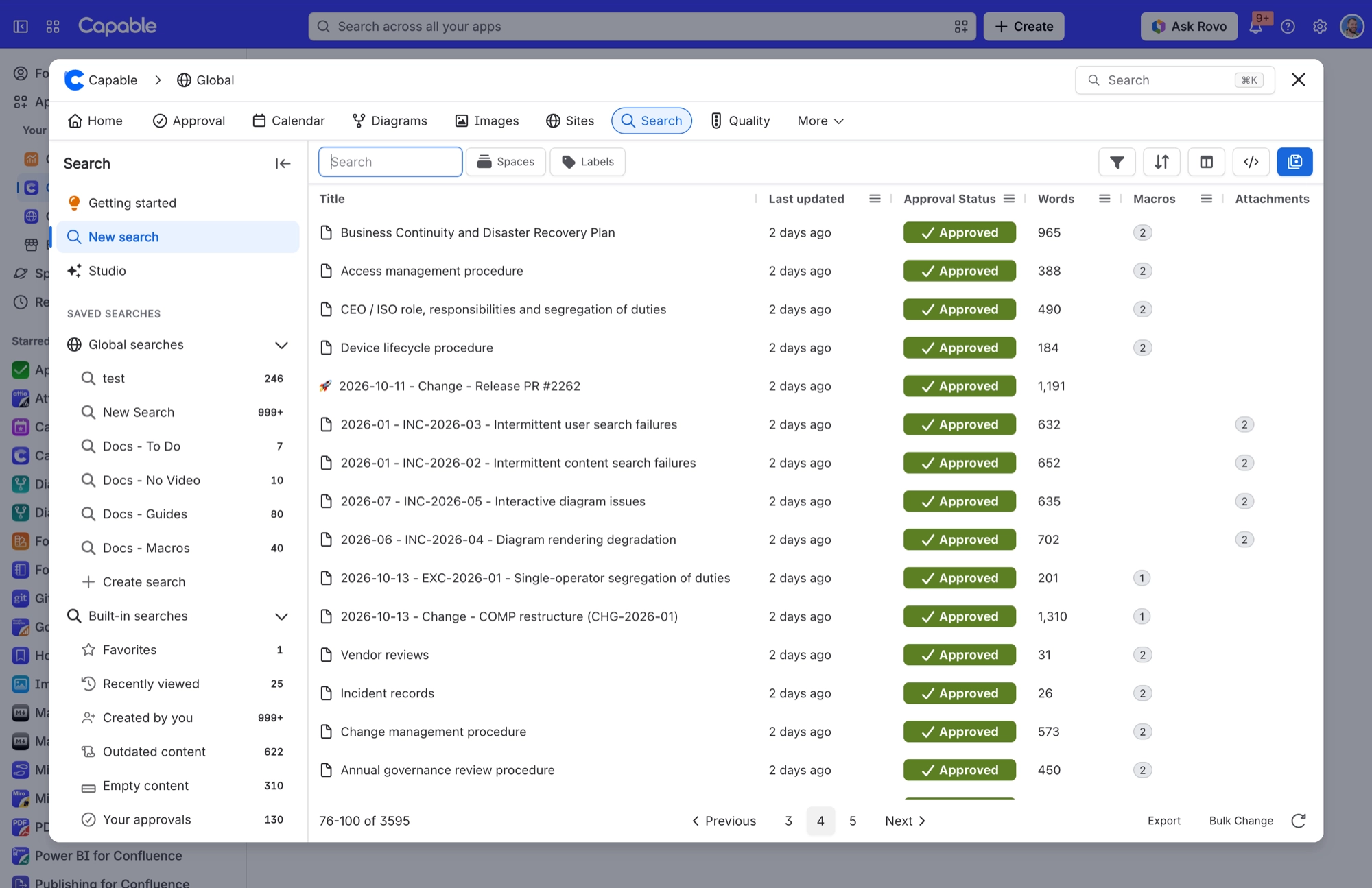Jump to results page 5

[853, 821]
